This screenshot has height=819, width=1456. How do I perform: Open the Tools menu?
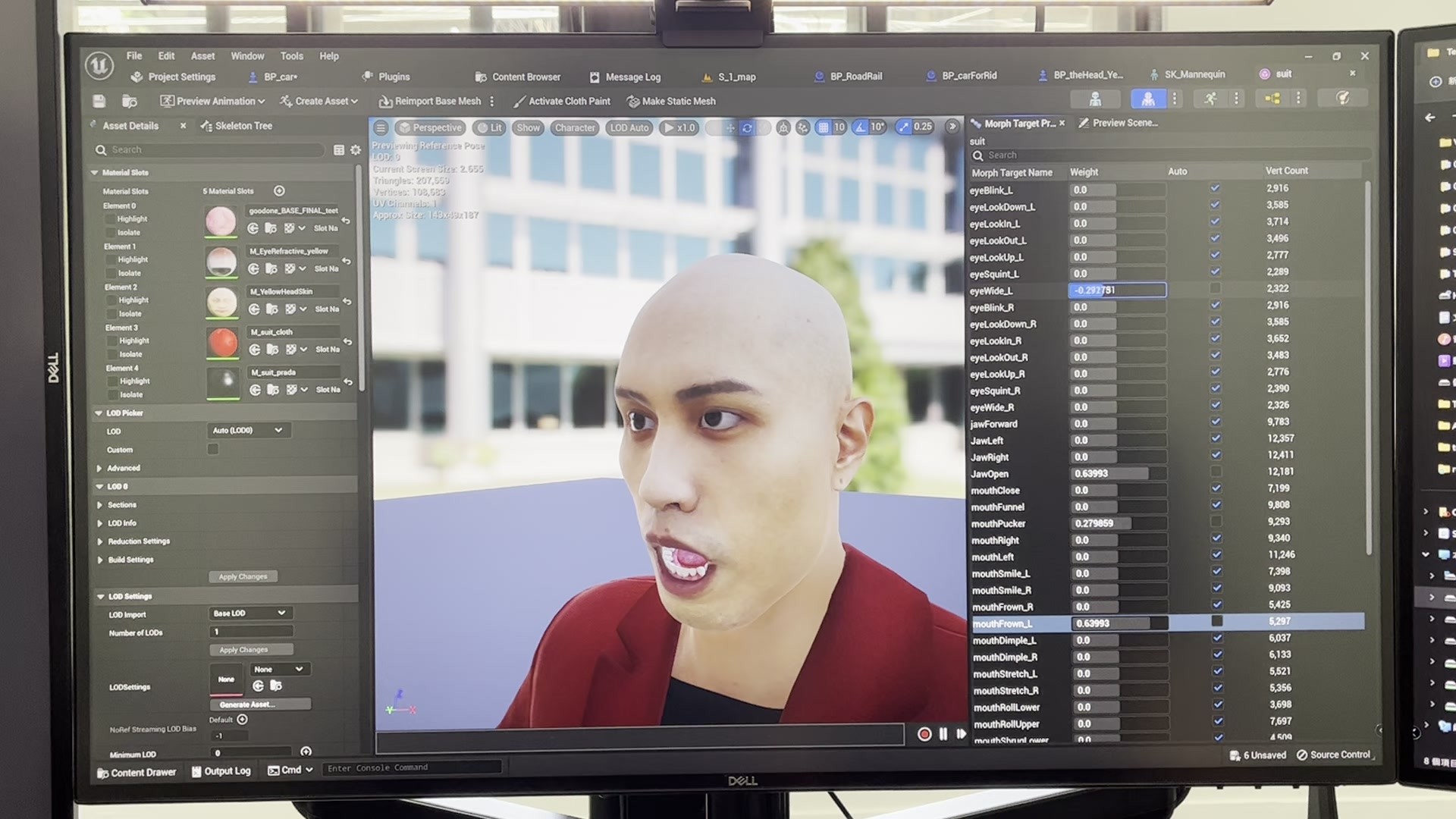coord(291,55)
